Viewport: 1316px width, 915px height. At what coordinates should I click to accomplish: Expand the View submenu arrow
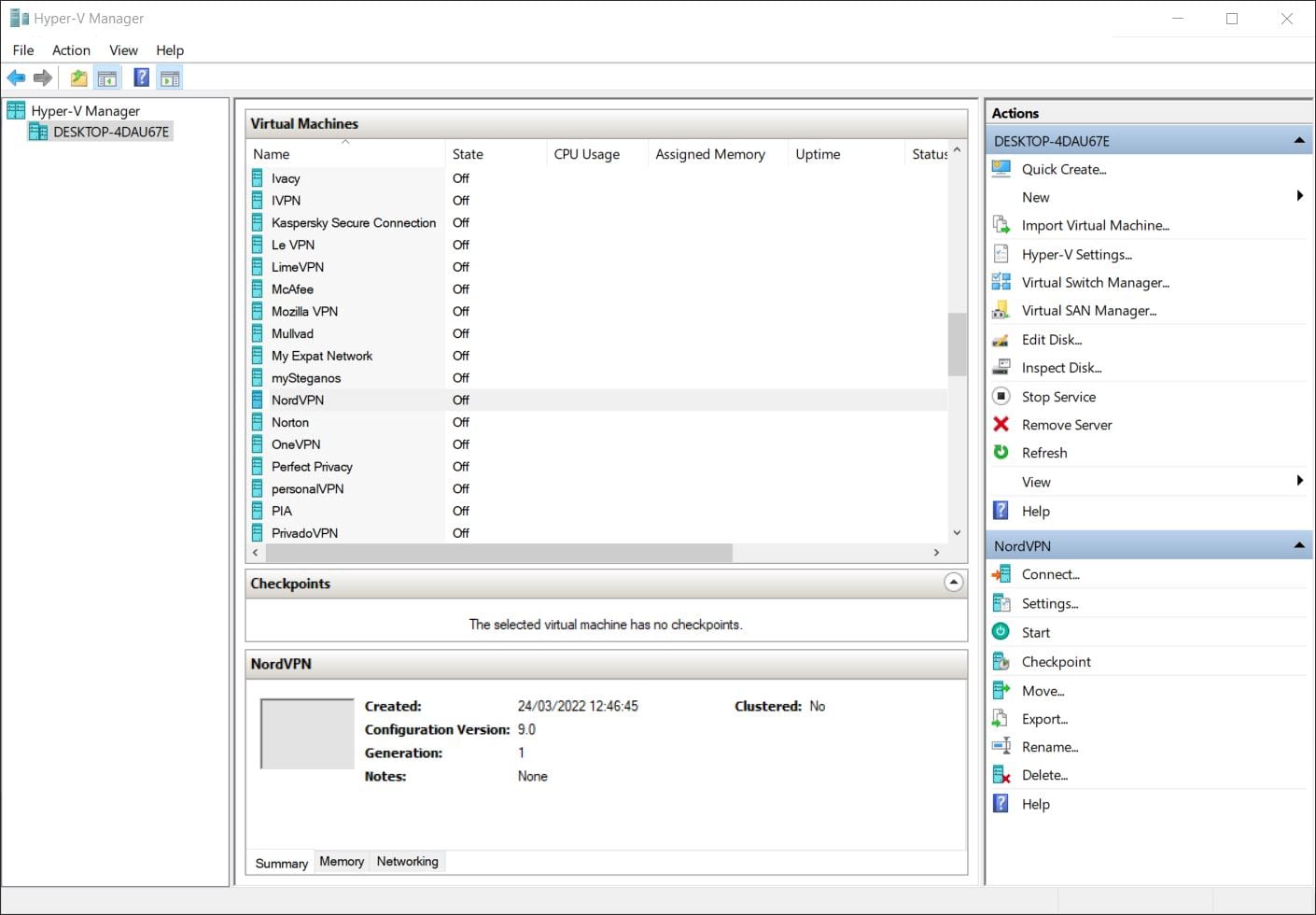[1300, 481]
